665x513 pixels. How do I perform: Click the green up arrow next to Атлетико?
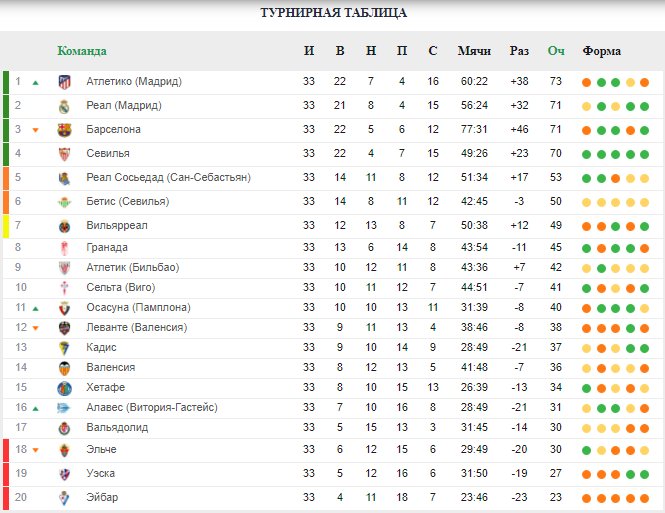pyautogui.click(x=36, y=83)
